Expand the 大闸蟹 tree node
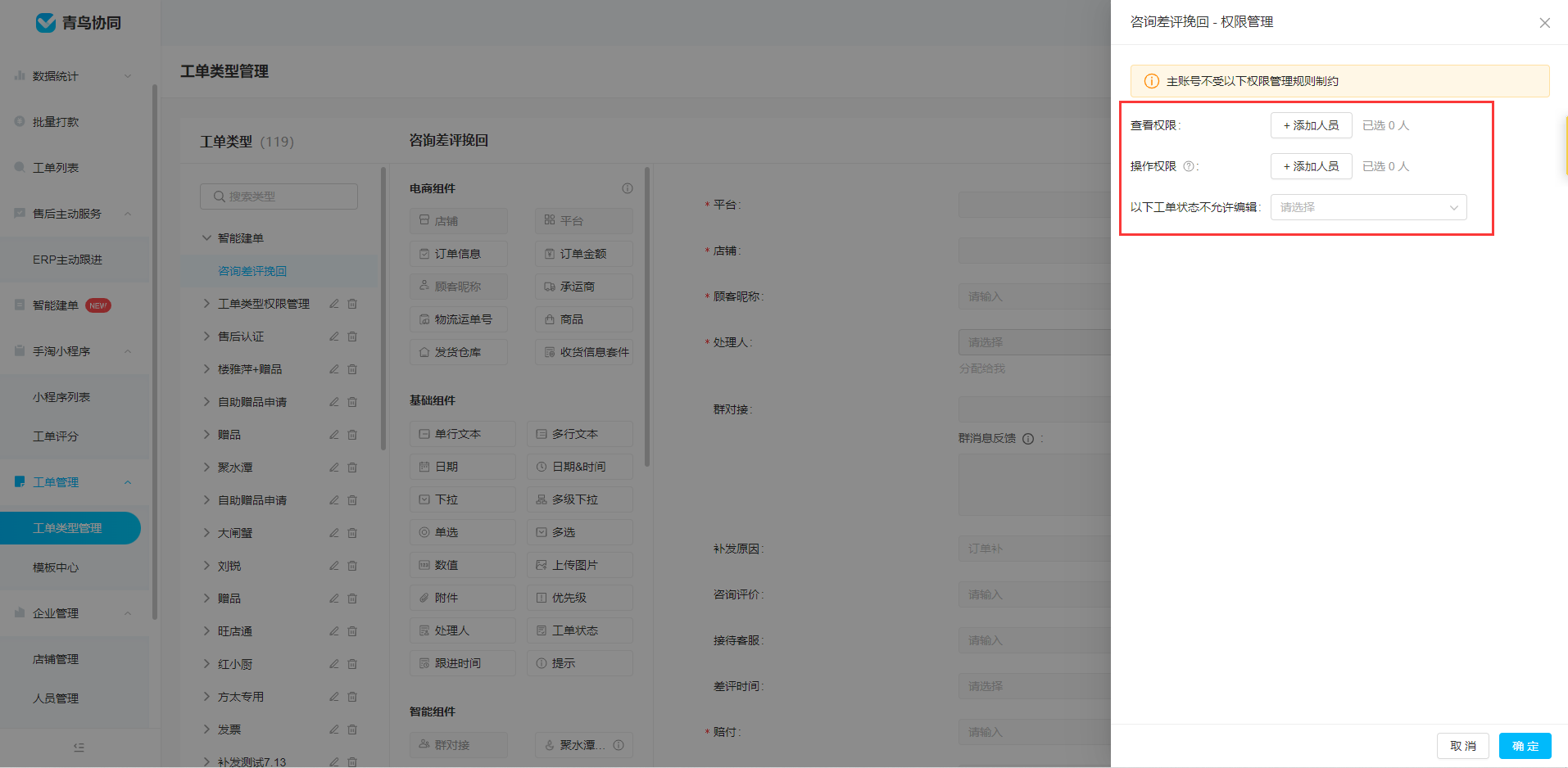The width and height of the screenshot is (1568, 768). (206, 533)
